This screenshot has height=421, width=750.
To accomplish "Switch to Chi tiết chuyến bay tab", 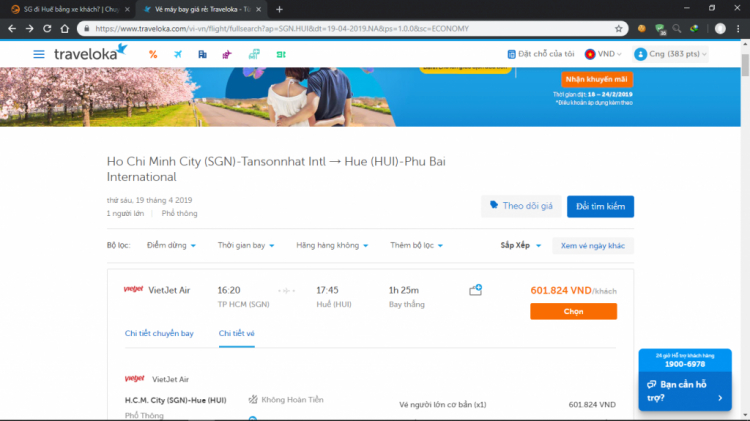I will [159, 333].
